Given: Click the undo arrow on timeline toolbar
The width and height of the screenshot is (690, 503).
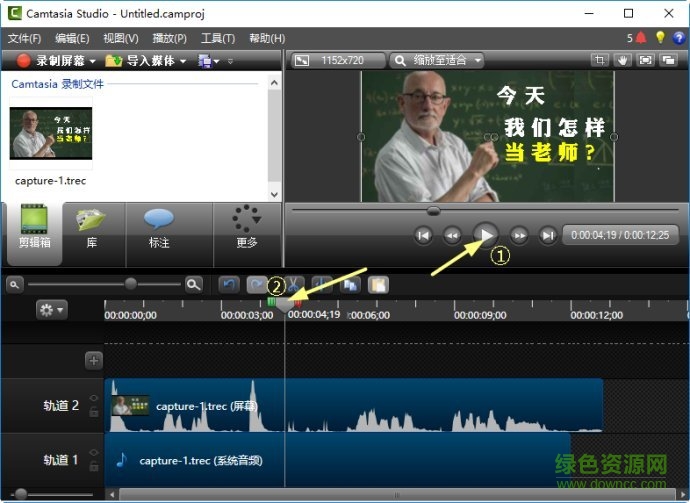Looking at the screenshot, I should (228, 284).
